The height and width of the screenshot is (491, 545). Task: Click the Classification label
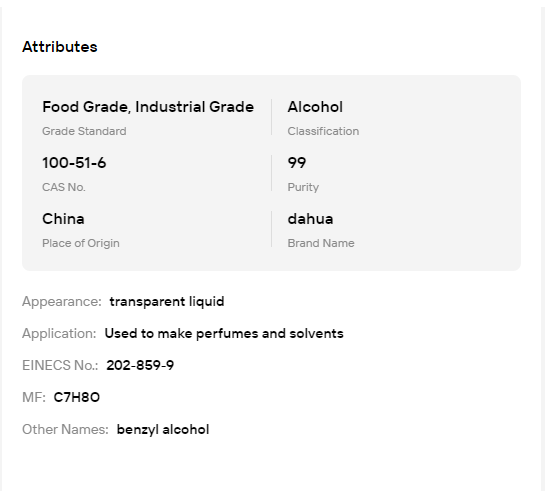[x=323, y=131]
